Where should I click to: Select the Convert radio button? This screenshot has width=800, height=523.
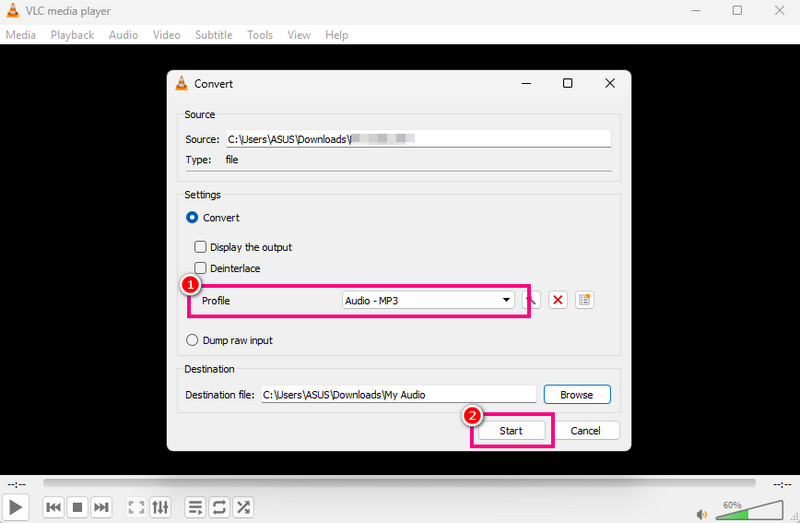point(192,217)
